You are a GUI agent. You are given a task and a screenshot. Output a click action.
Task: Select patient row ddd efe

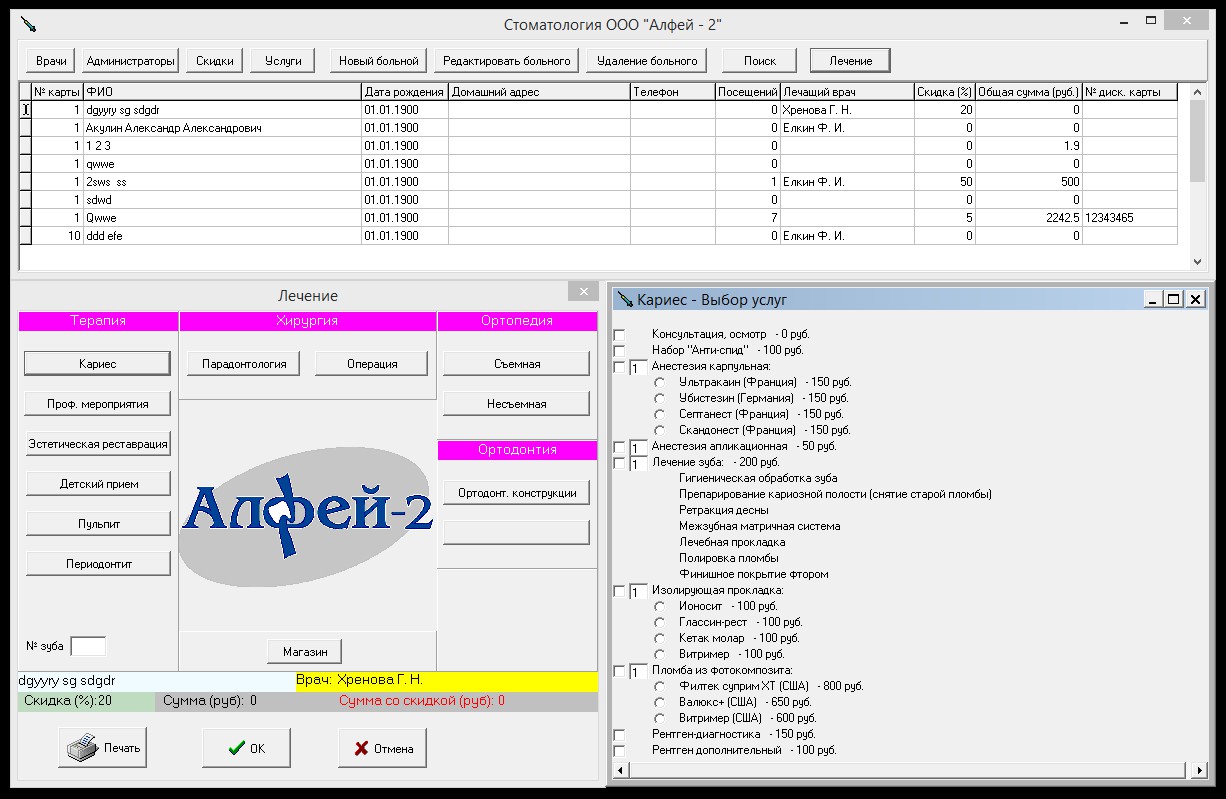[x=600, y=236]
